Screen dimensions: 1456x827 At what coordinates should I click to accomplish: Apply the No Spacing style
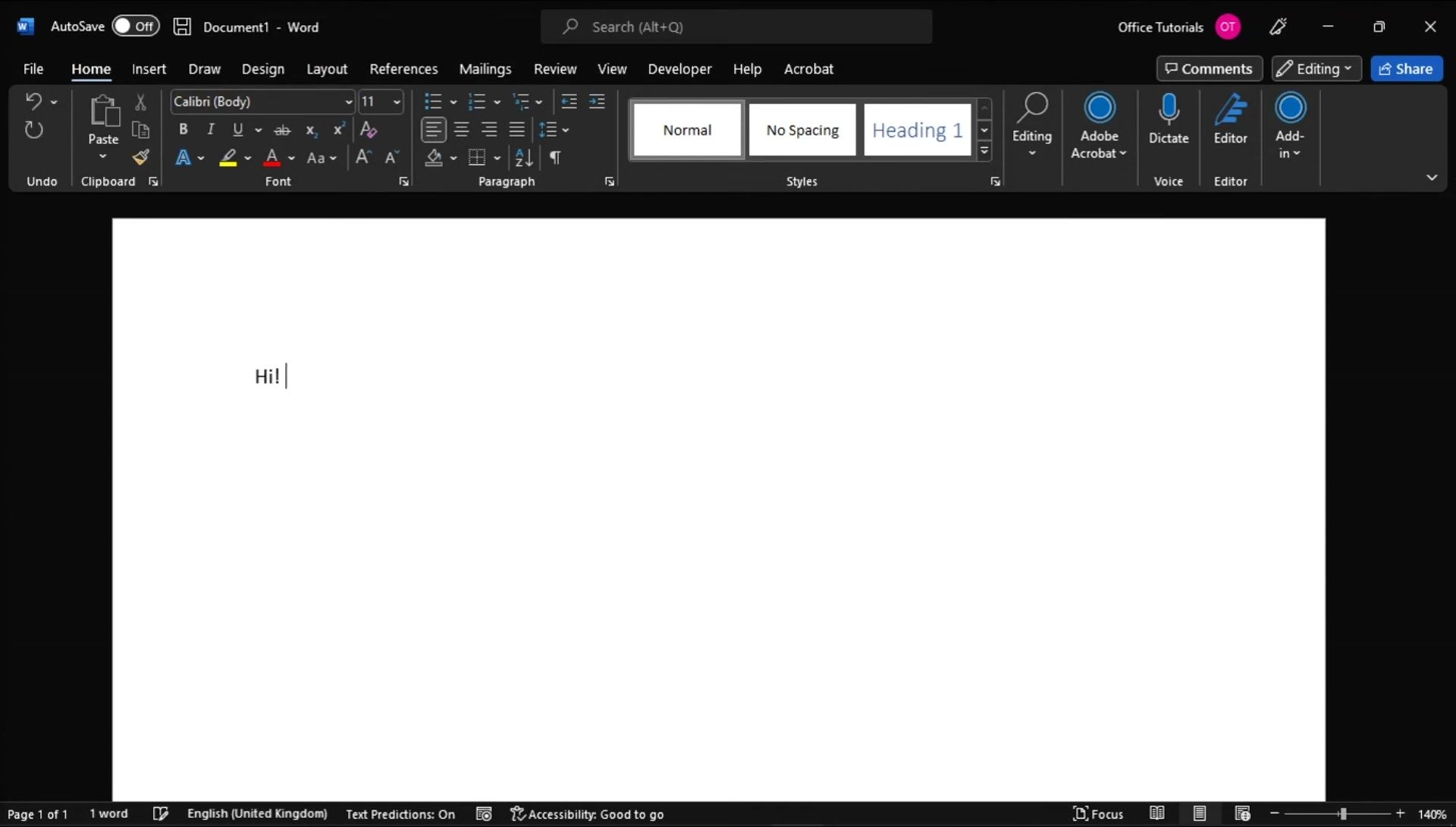tap(802, 130)
